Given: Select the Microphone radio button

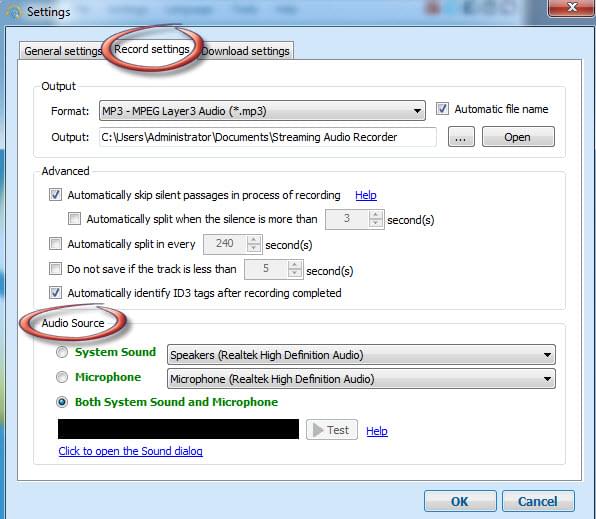Looking at the screenshot, I should coord(62,377).
